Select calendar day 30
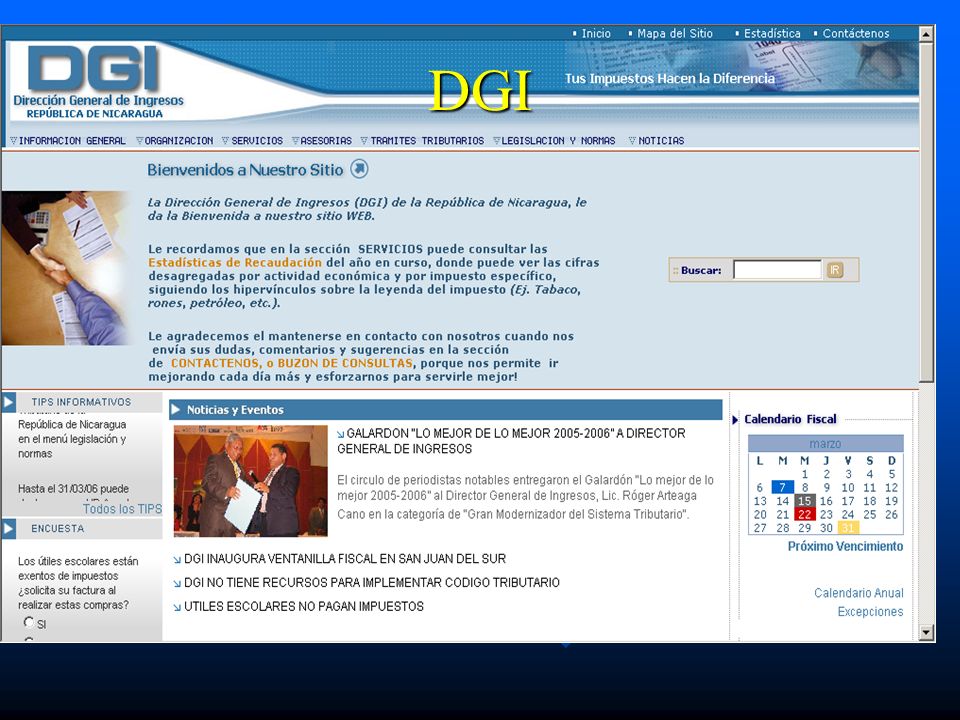This screenshot has width=960, height=720. pos(826,528)
